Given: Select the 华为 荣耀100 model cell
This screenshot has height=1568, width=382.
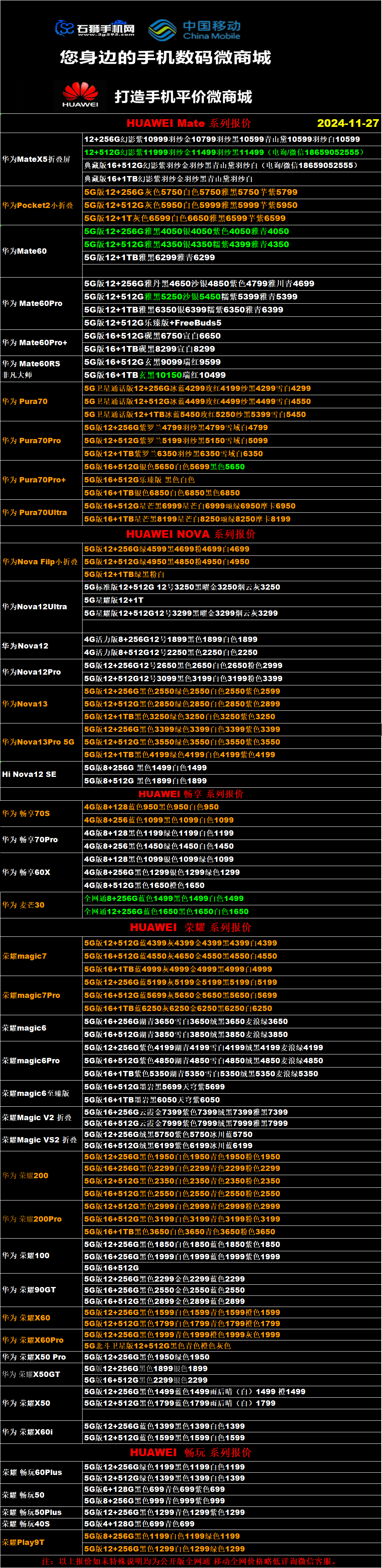Looking at the screenshot, I should (41, 1255).
